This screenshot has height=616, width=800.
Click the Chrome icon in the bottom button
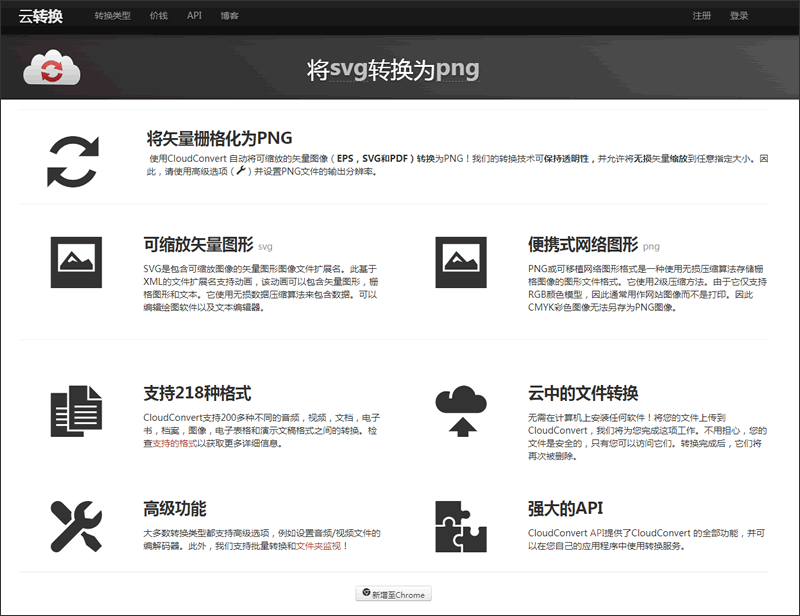(x=368, y=593)
